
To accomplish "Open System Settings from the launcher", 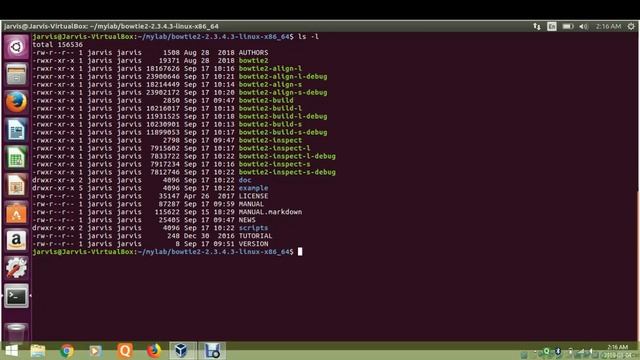I will [x=16, y=268].
